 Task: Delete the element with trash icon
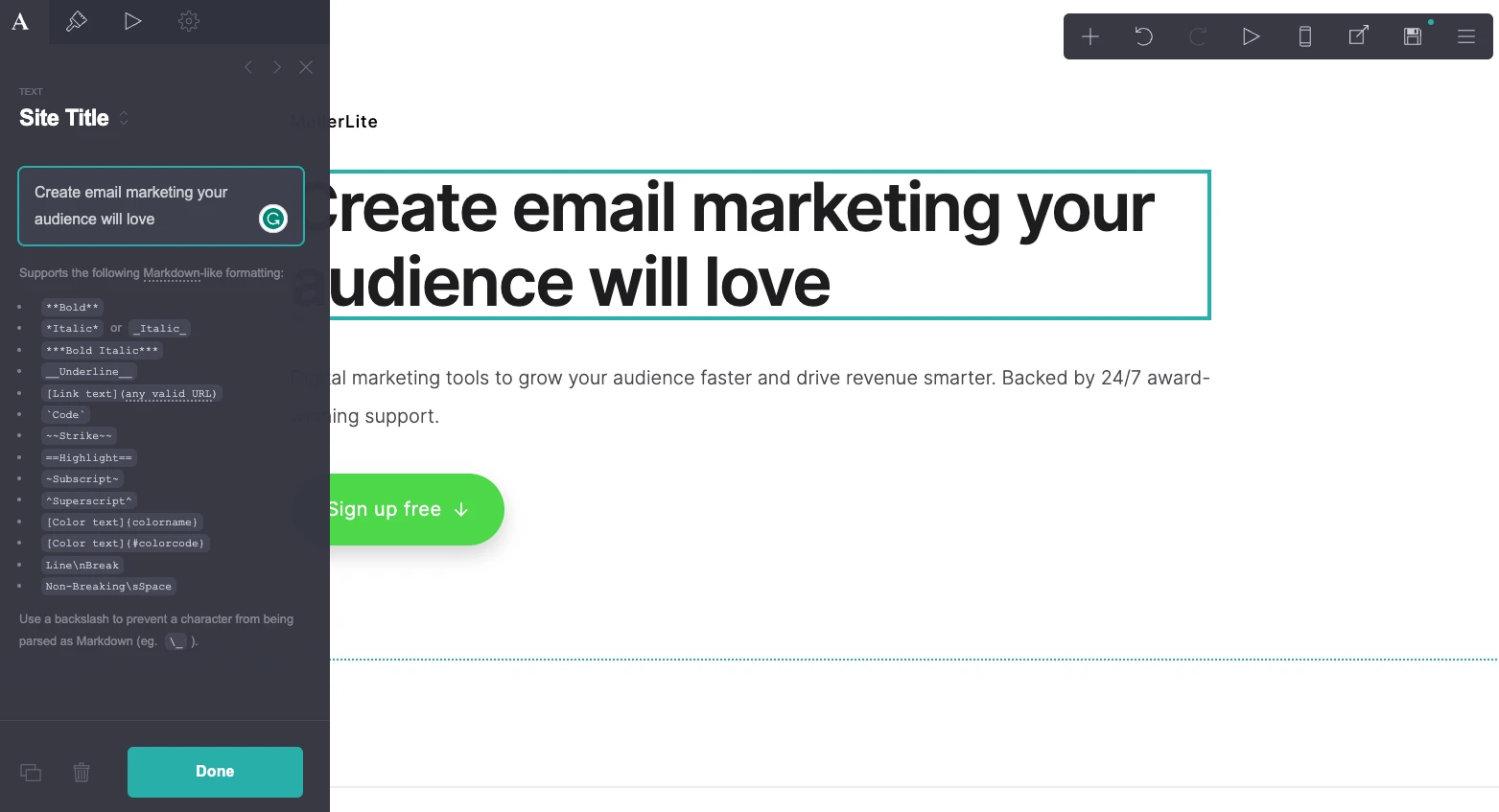click(82, 772)
